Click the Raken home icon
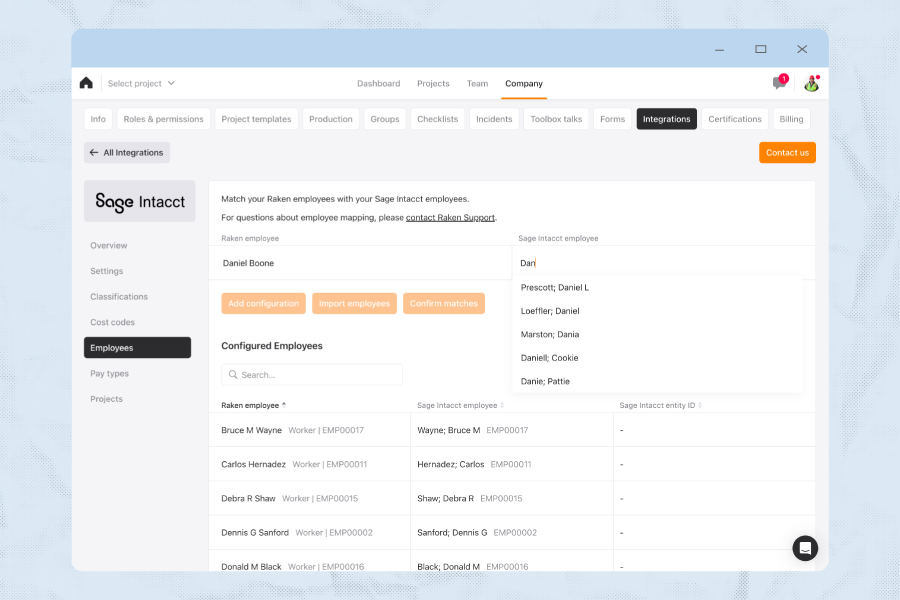The image size is (900, 600). click(x=86, y=83)
